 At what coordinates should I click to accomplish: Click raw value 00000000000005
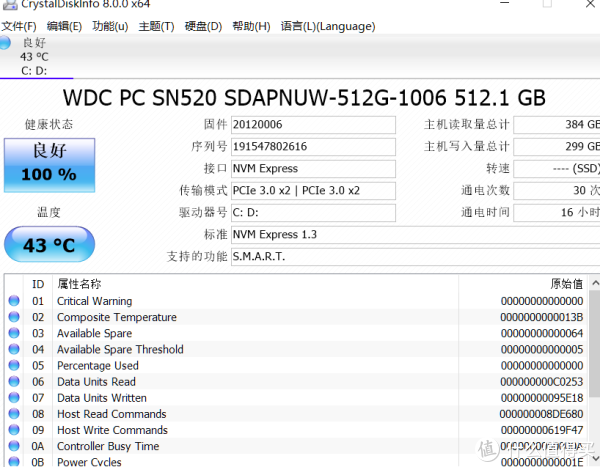[541, 349]
